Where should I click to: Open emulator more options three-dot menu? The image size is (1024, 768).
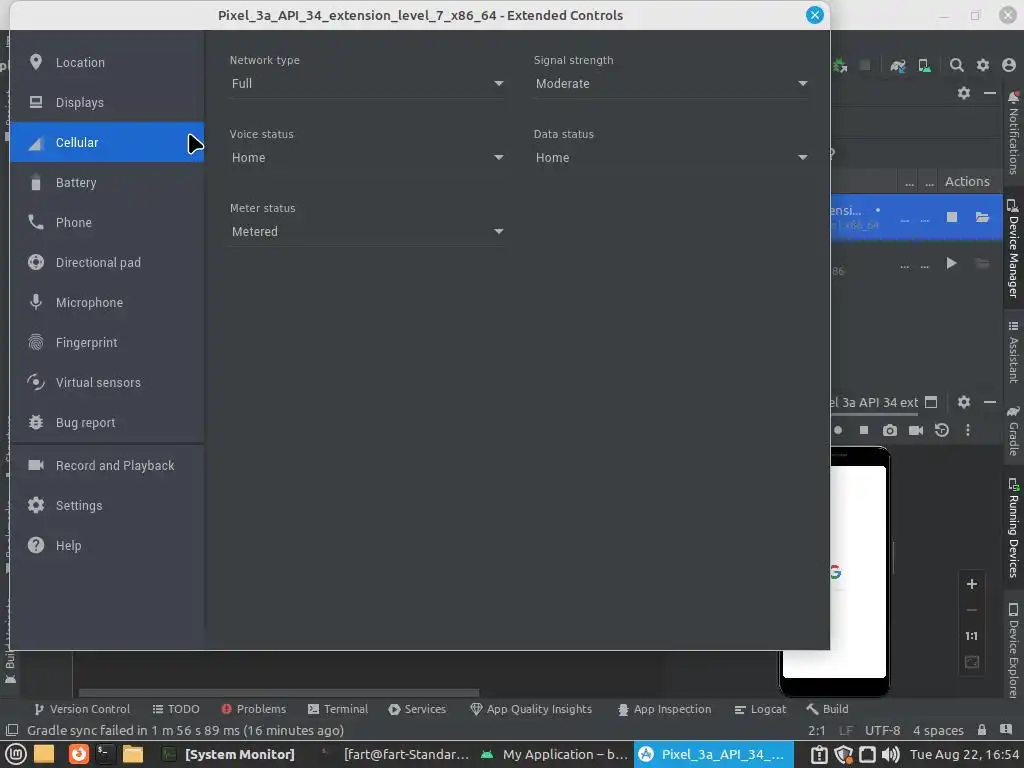coord(968,430)
